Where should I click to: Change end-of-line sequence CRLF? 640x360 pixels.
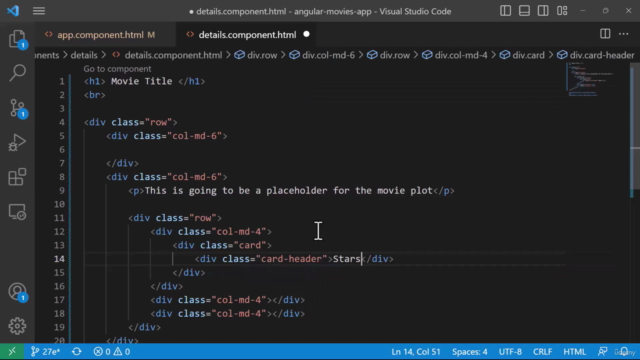[542, 351]
